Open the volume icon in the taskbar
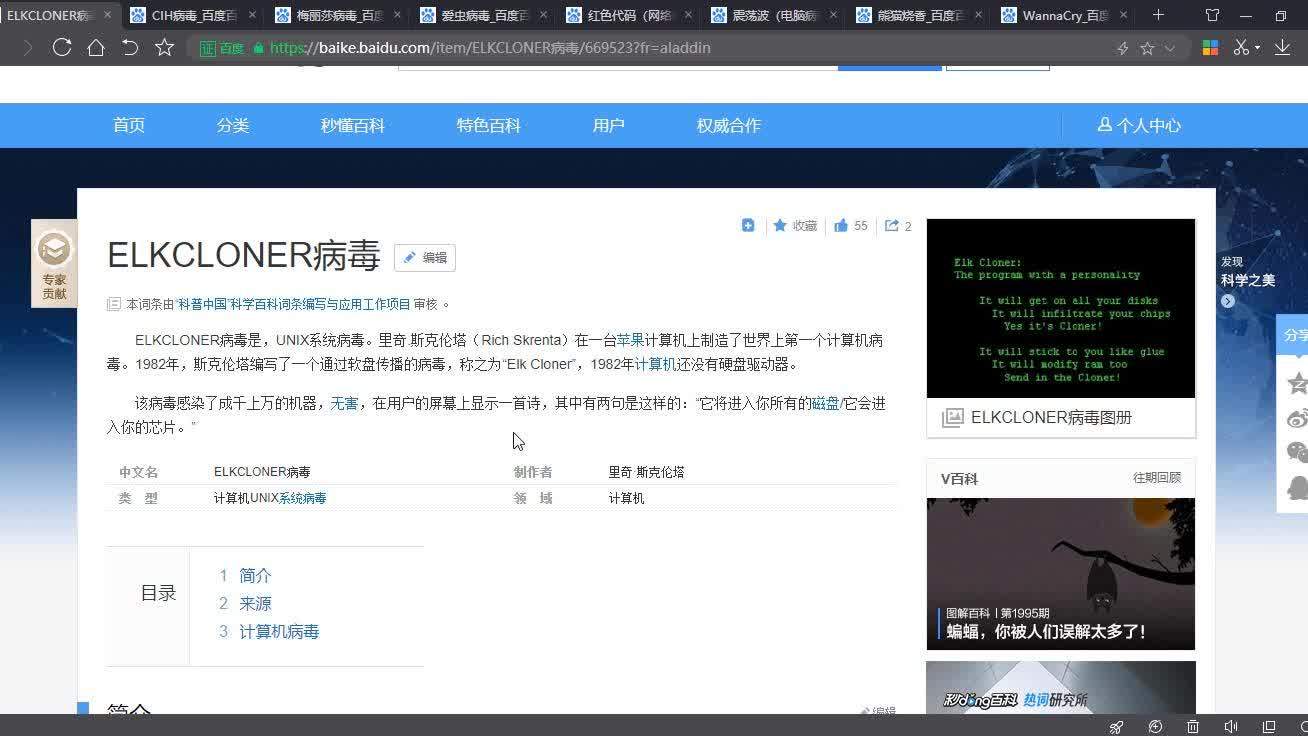The image size is (1308, 736). (x=1231, y=727)
